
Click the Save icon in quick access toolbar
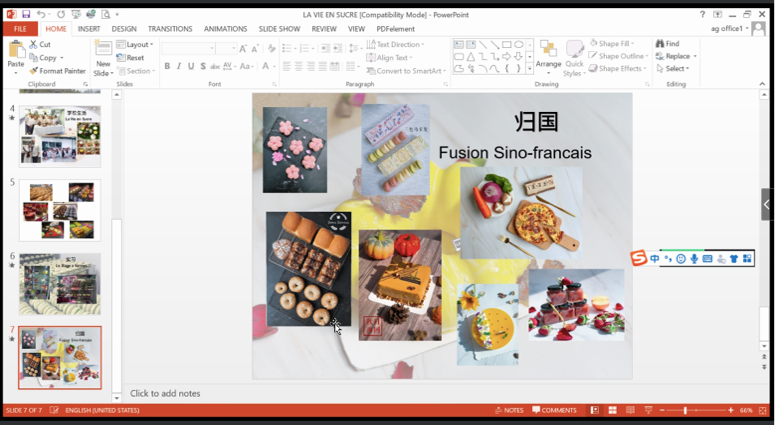pyautogui.click(x=26, y=15)
